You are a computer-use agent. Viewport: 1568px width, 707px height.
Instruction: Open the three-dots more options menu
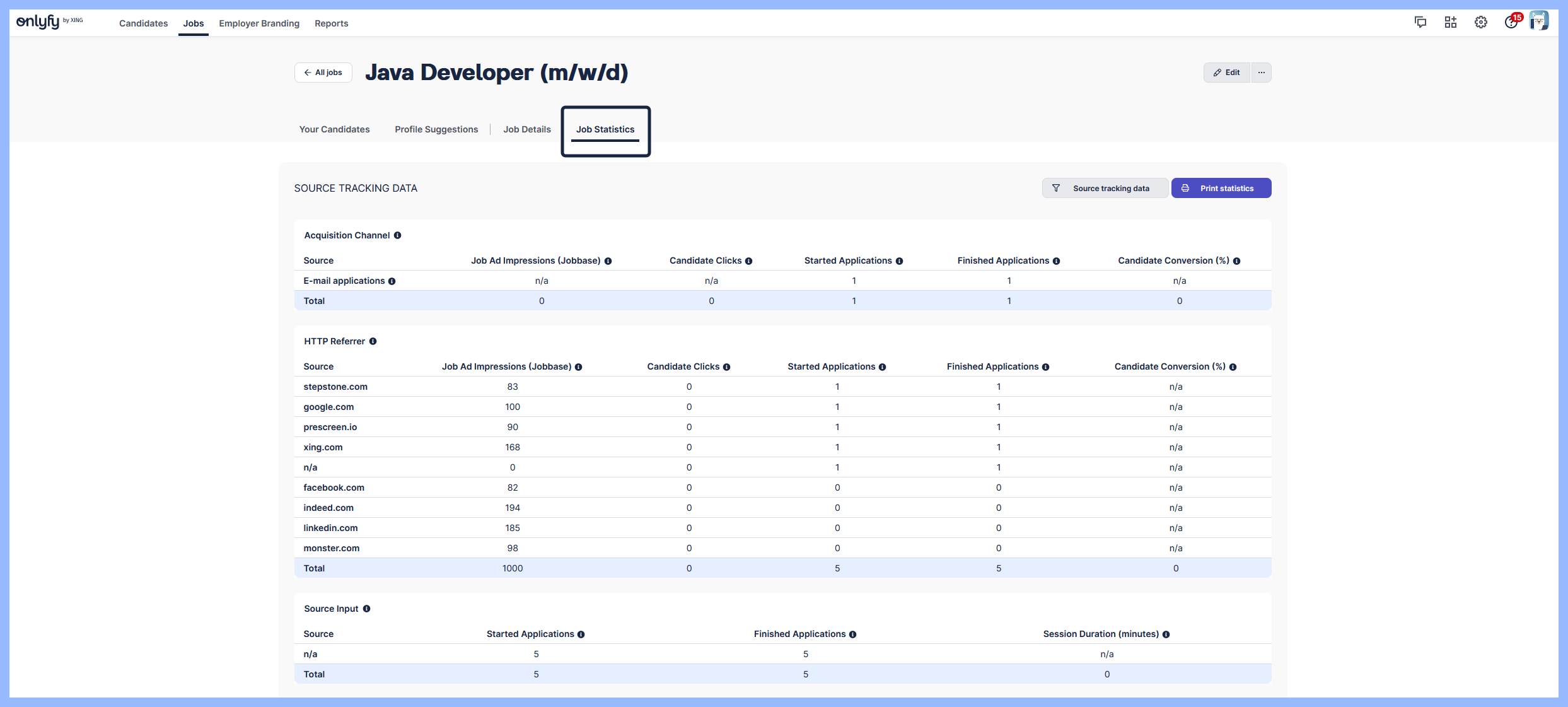[1262, 73]
